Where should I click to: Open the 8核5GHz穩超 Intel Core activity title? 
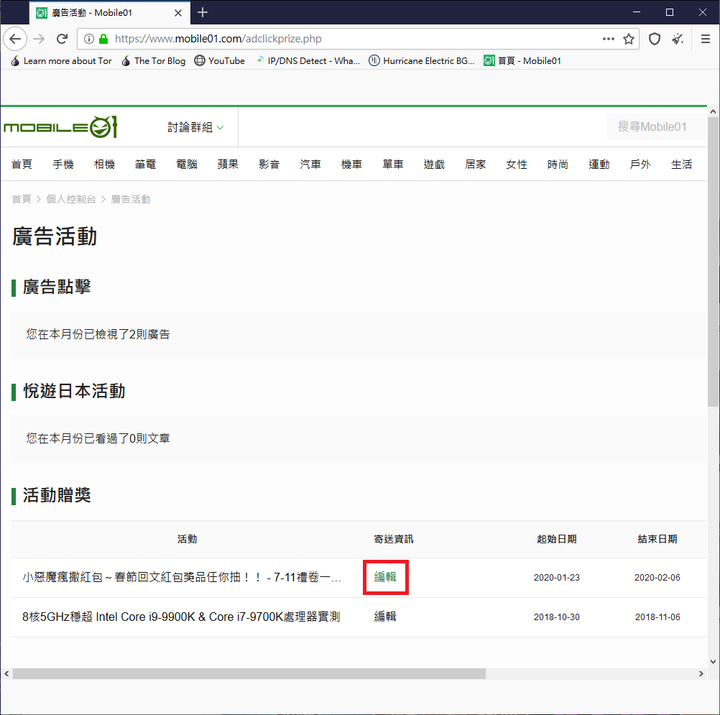(181, 616)
